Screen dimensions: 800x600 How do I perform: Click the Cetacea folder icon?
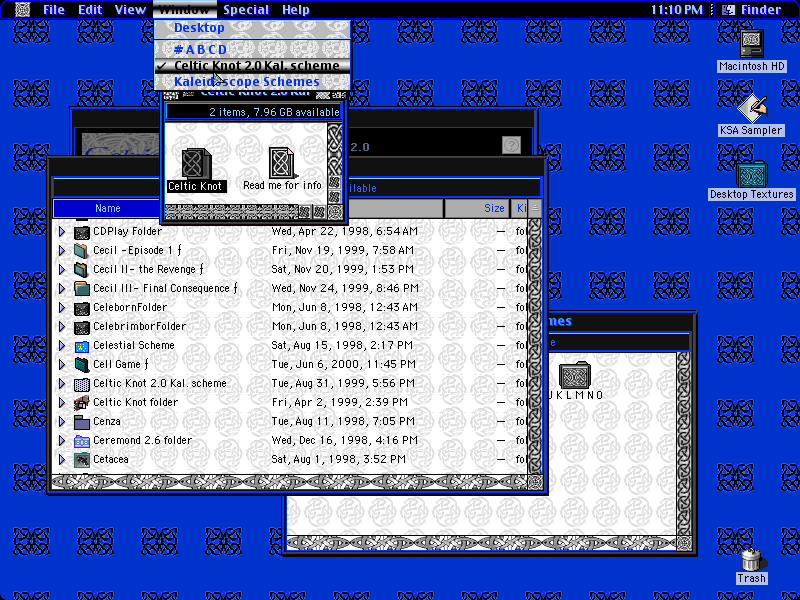click(x=82, y=460)
